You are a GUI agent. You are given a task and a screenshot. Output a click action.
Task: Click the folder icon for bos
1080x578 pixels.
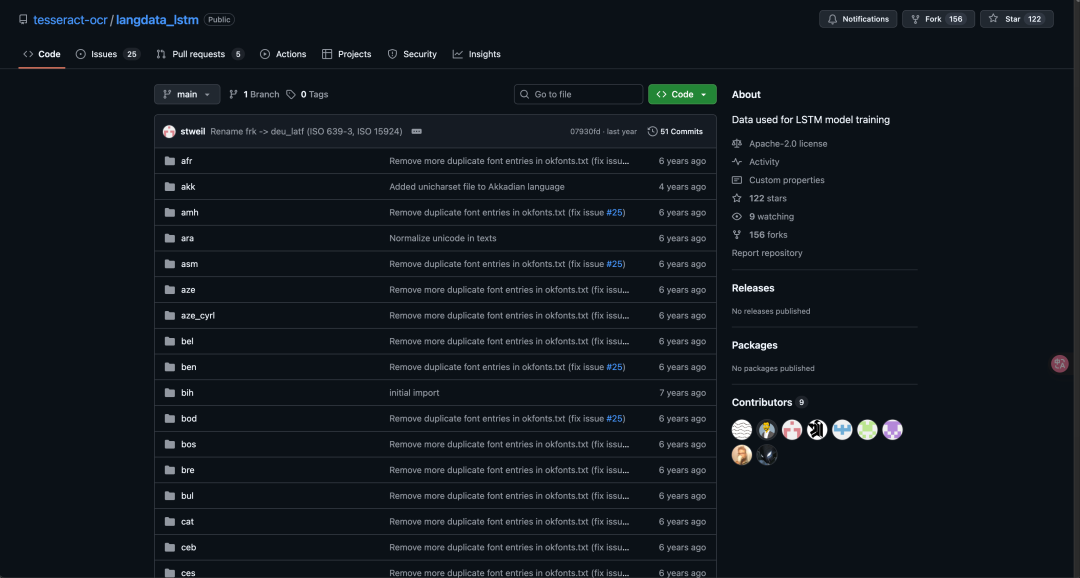coord(170,444)
